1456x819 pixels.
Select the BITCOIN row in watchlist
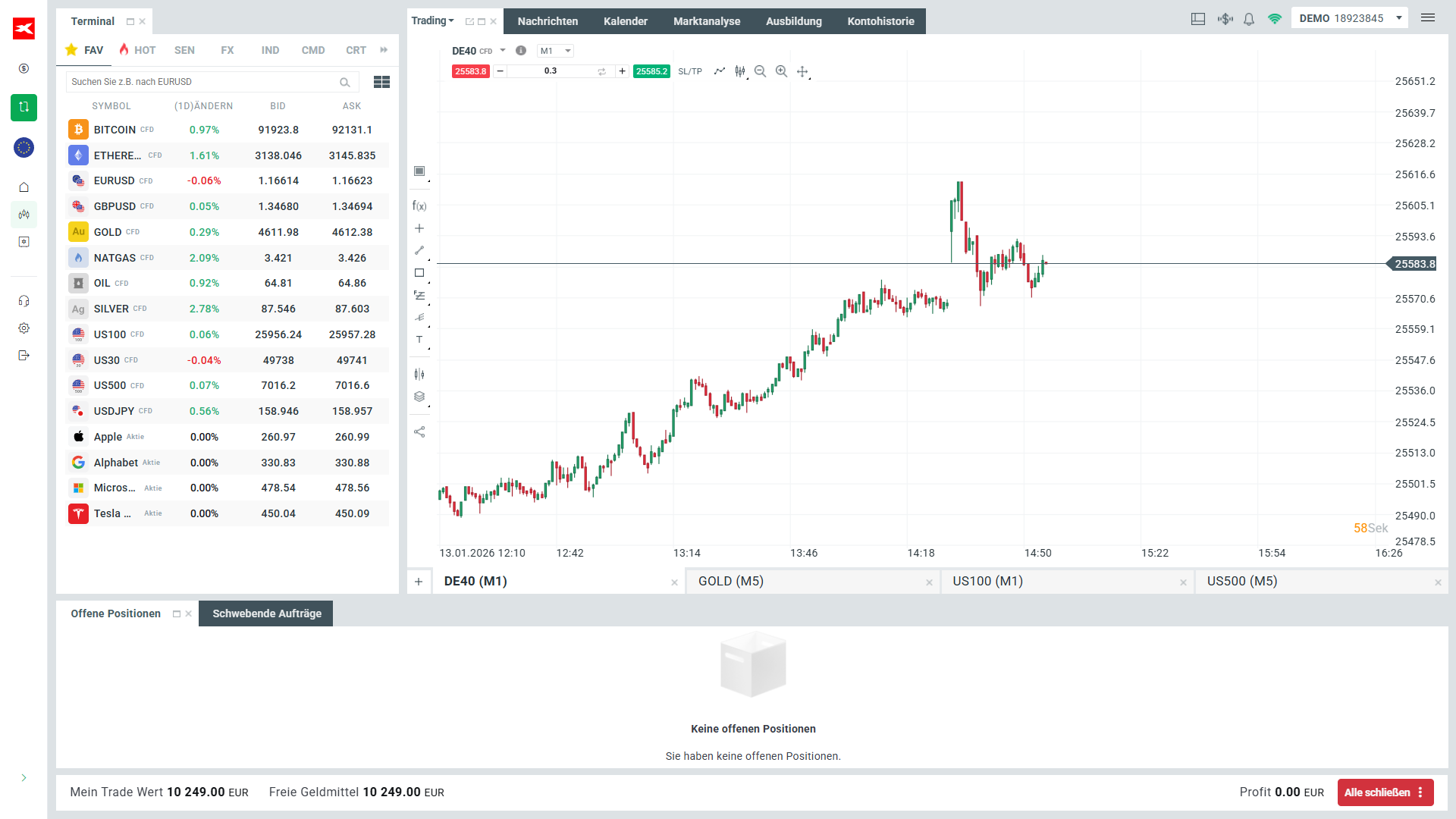(227, 130)
